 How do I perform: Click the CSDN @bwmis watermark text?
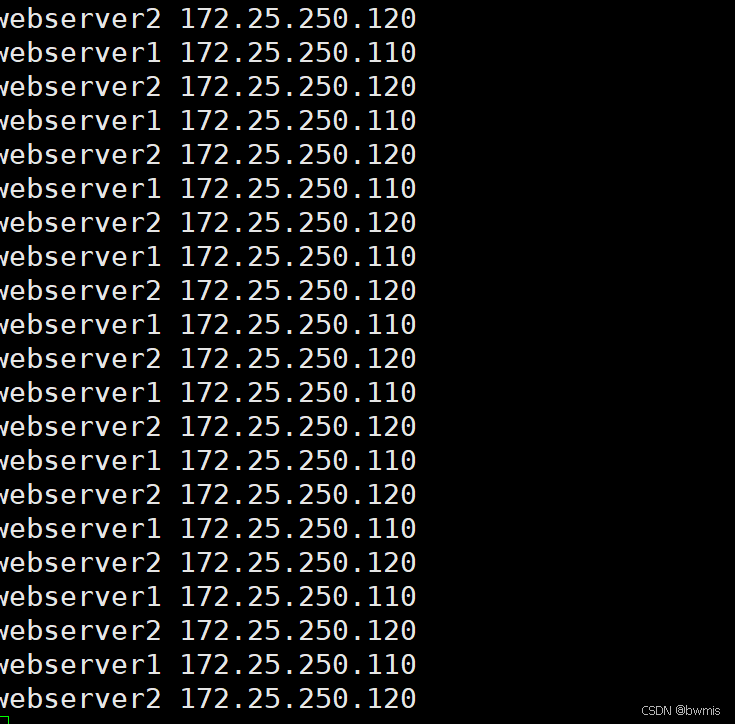coord(680,711)
